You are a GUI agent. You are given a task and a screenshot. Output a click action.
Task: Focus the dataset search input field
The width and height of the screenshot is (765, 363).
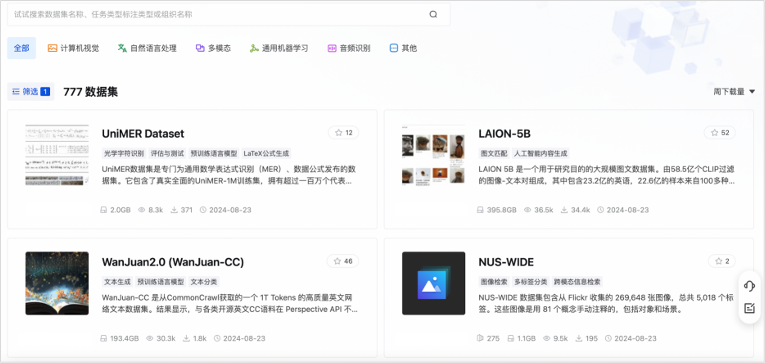coord(228,14)
